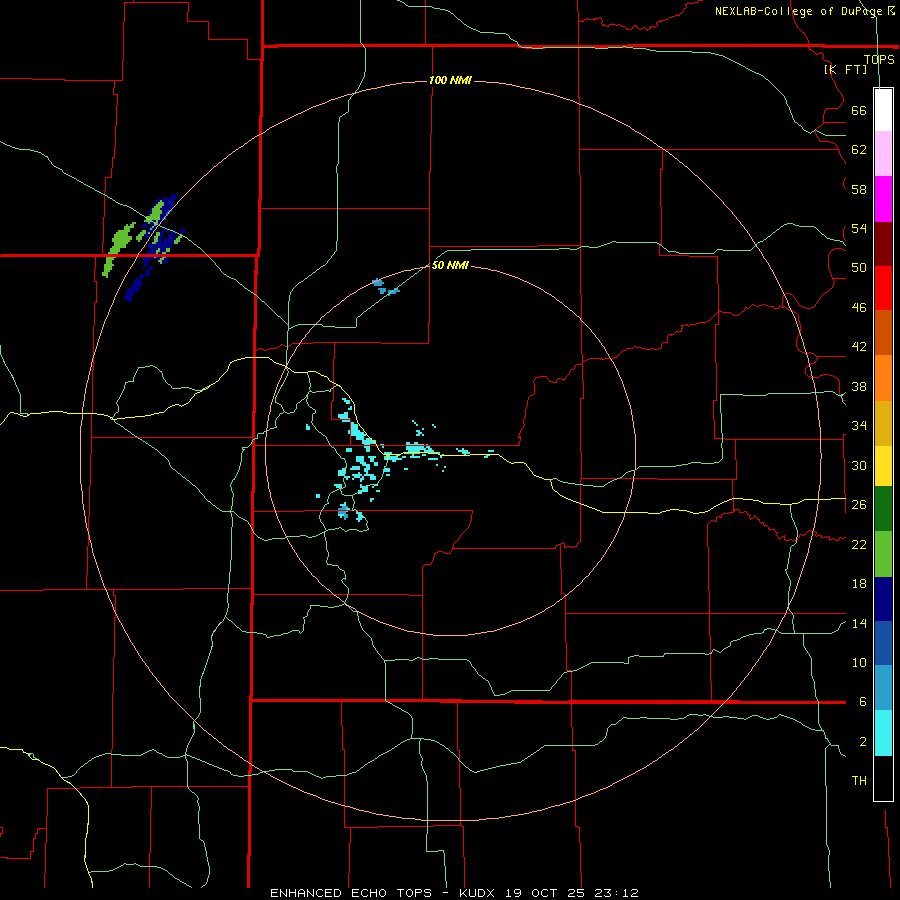Click the small blue echo near 50 NMI label
This screenshot has height=900, width=900.
tap(385, 287)
